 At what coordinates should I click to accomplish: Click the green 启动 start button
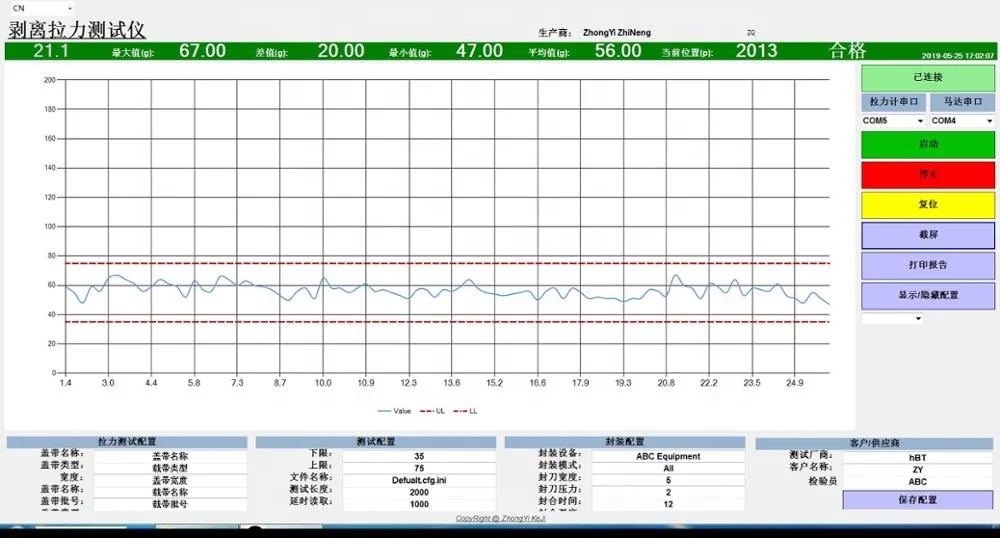coord(928,144)
